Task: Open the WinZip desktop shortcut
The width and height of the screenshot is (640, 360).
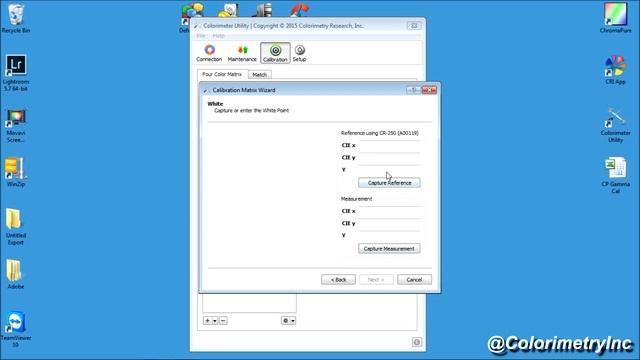Action: [16, 172]
